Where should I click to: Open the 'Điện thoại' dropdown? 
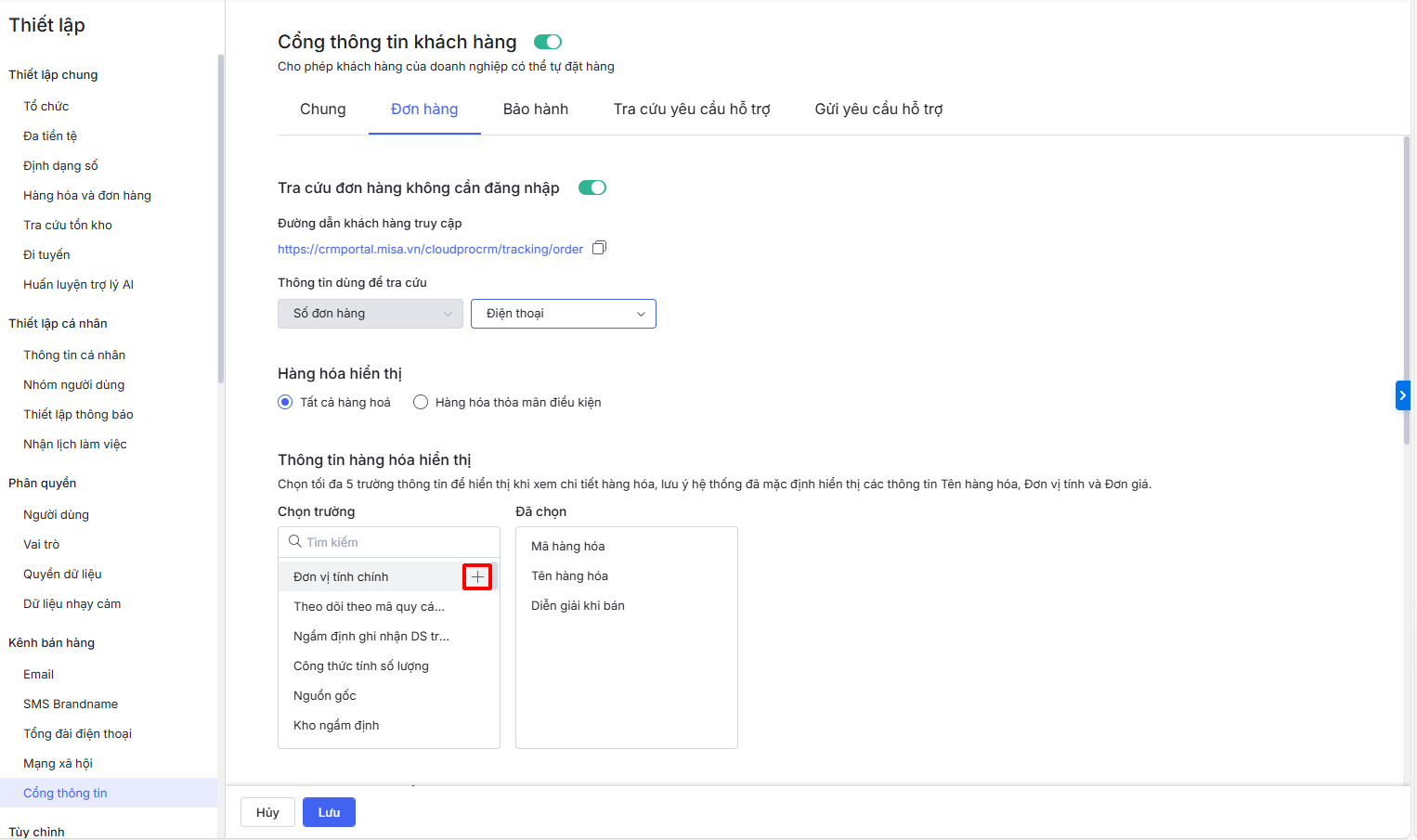point(563,314)
